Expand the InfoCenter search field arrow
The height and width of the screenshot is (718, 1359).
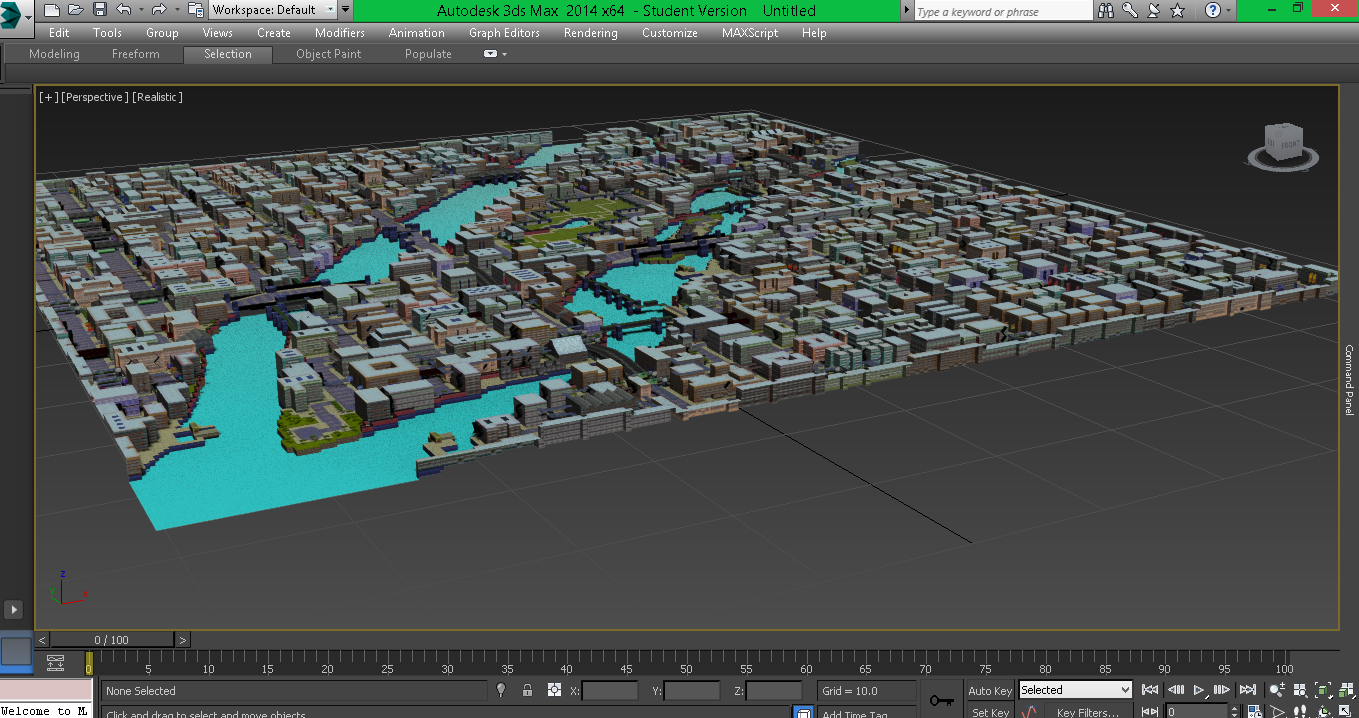tap(907, 11)
